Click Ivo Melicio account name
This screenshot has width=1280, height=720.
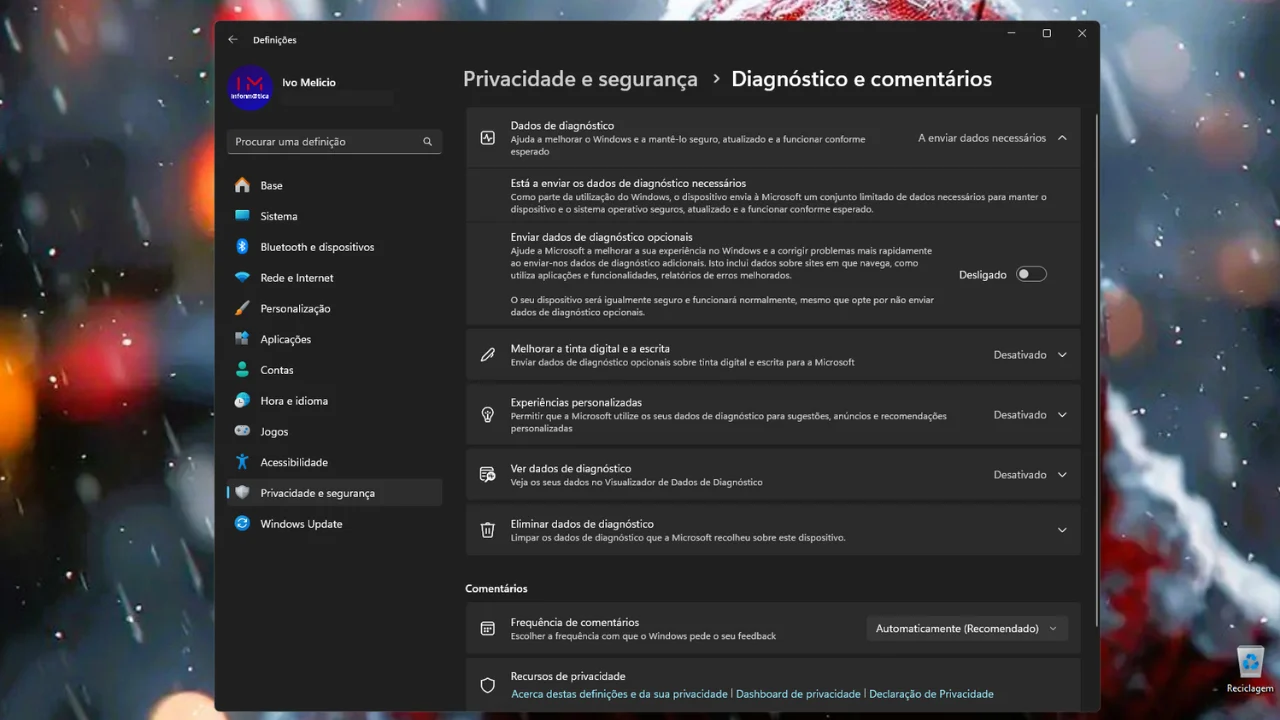pos(311,83)
